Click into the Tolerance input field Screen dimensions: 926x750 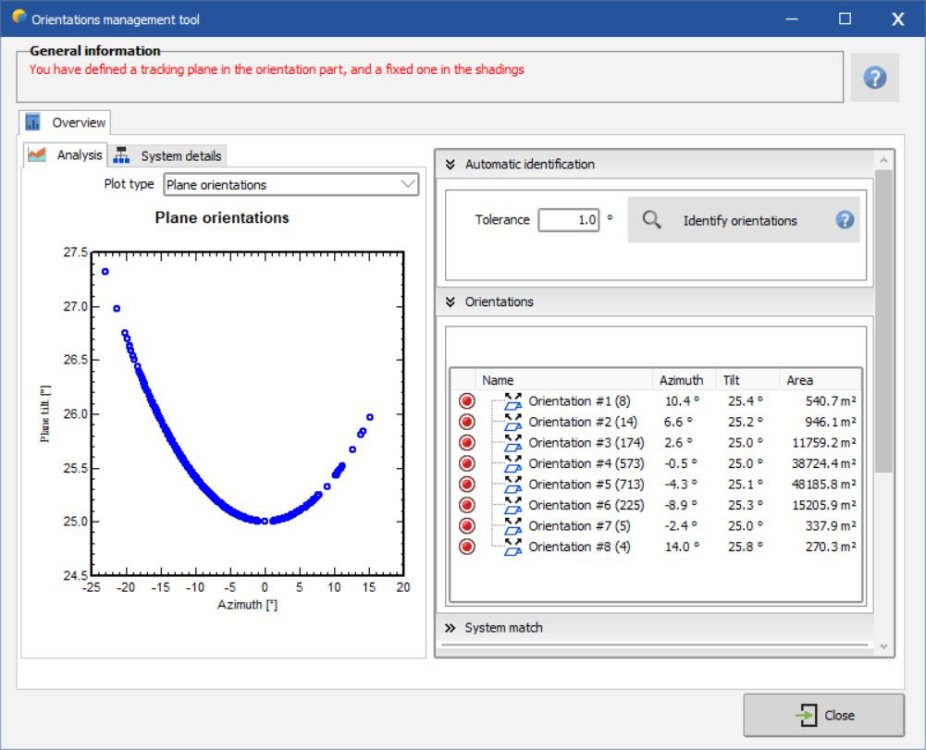tap(569, 220)
